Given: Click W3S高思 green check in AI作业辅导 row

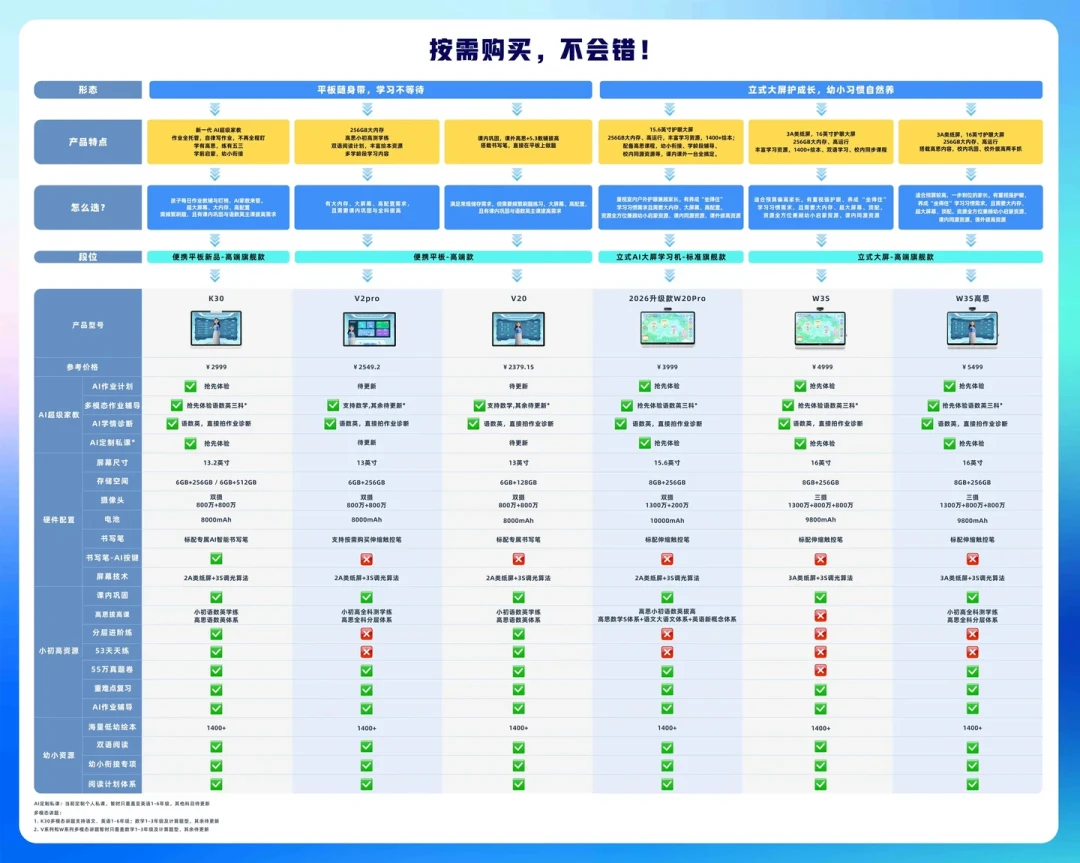Looking at the screenshot, I should (973, 708).
